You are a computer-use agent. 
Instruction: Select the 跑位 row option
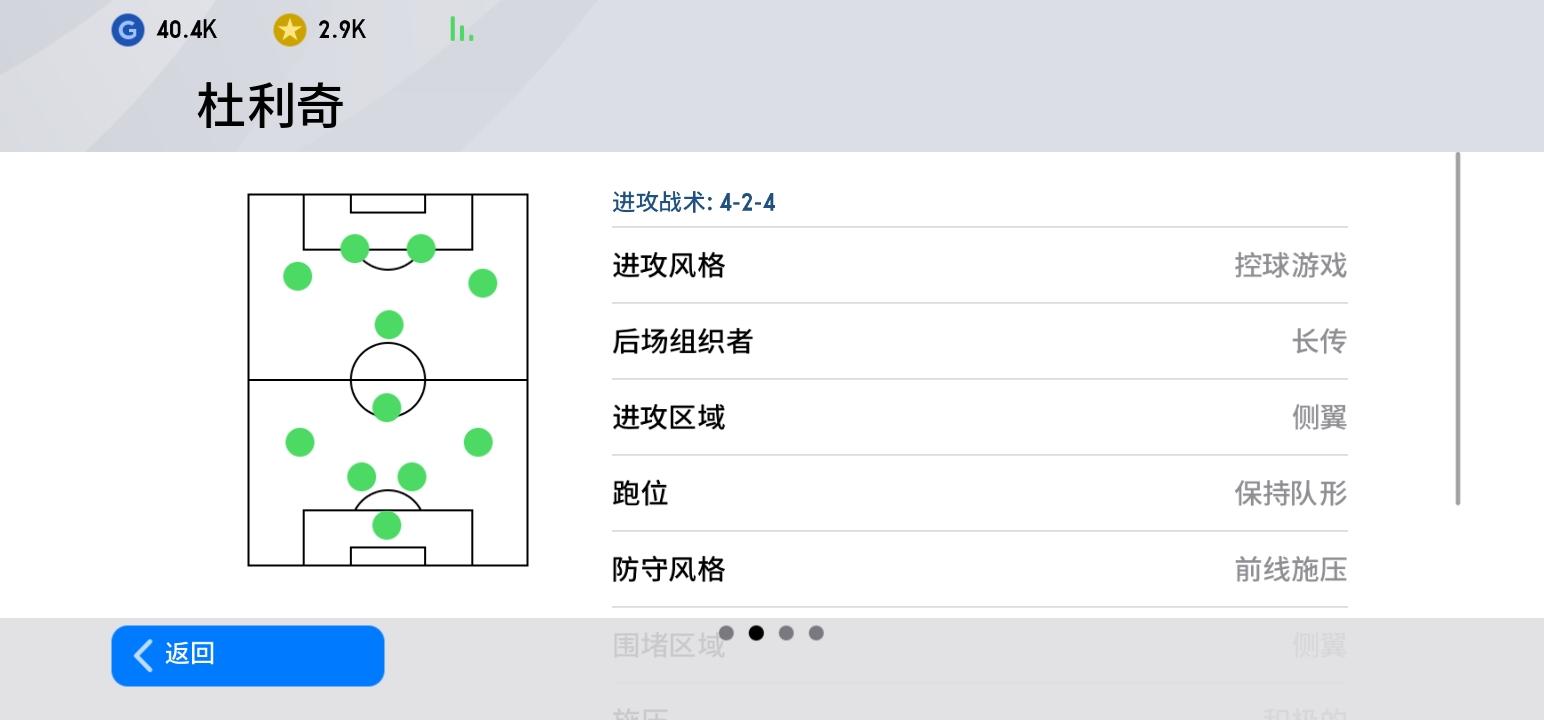click(x=979, y=494)
